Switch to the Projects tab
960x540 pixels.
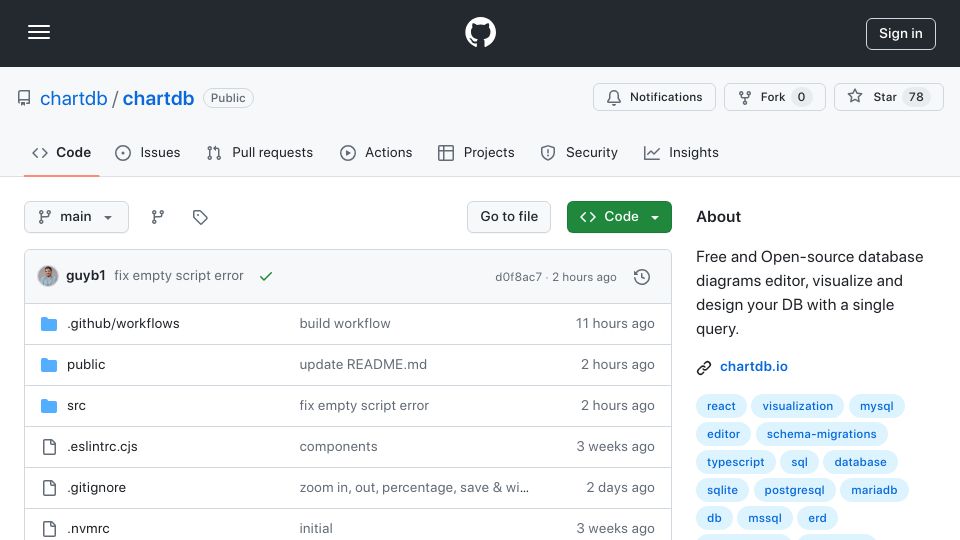click(476, 152)
